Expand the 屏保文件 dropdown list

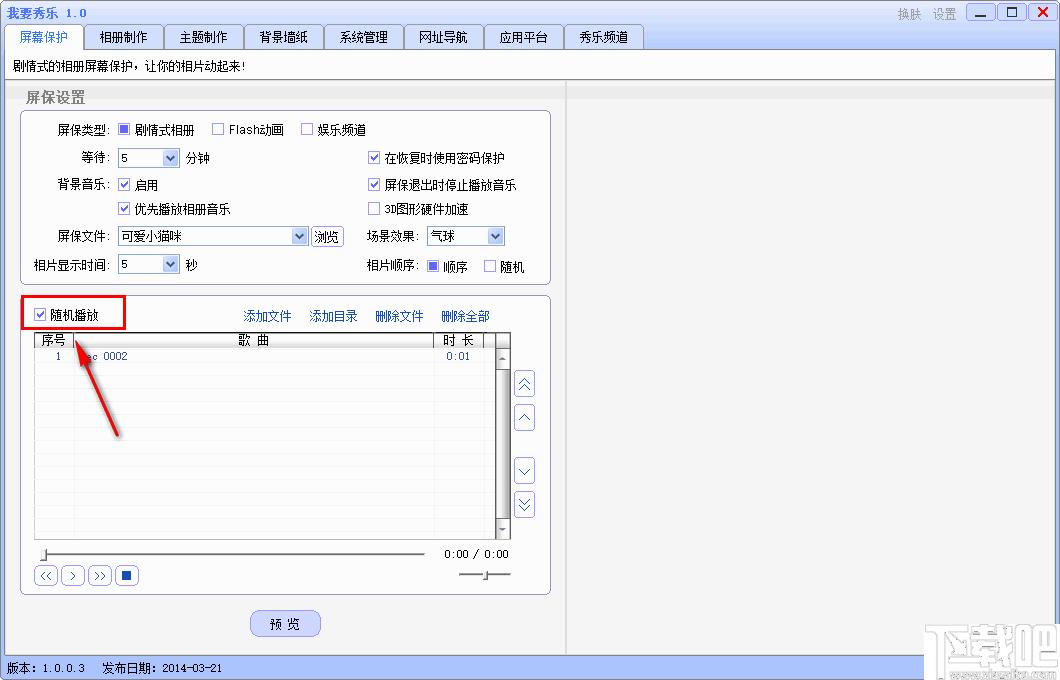[x=299, y=236]
